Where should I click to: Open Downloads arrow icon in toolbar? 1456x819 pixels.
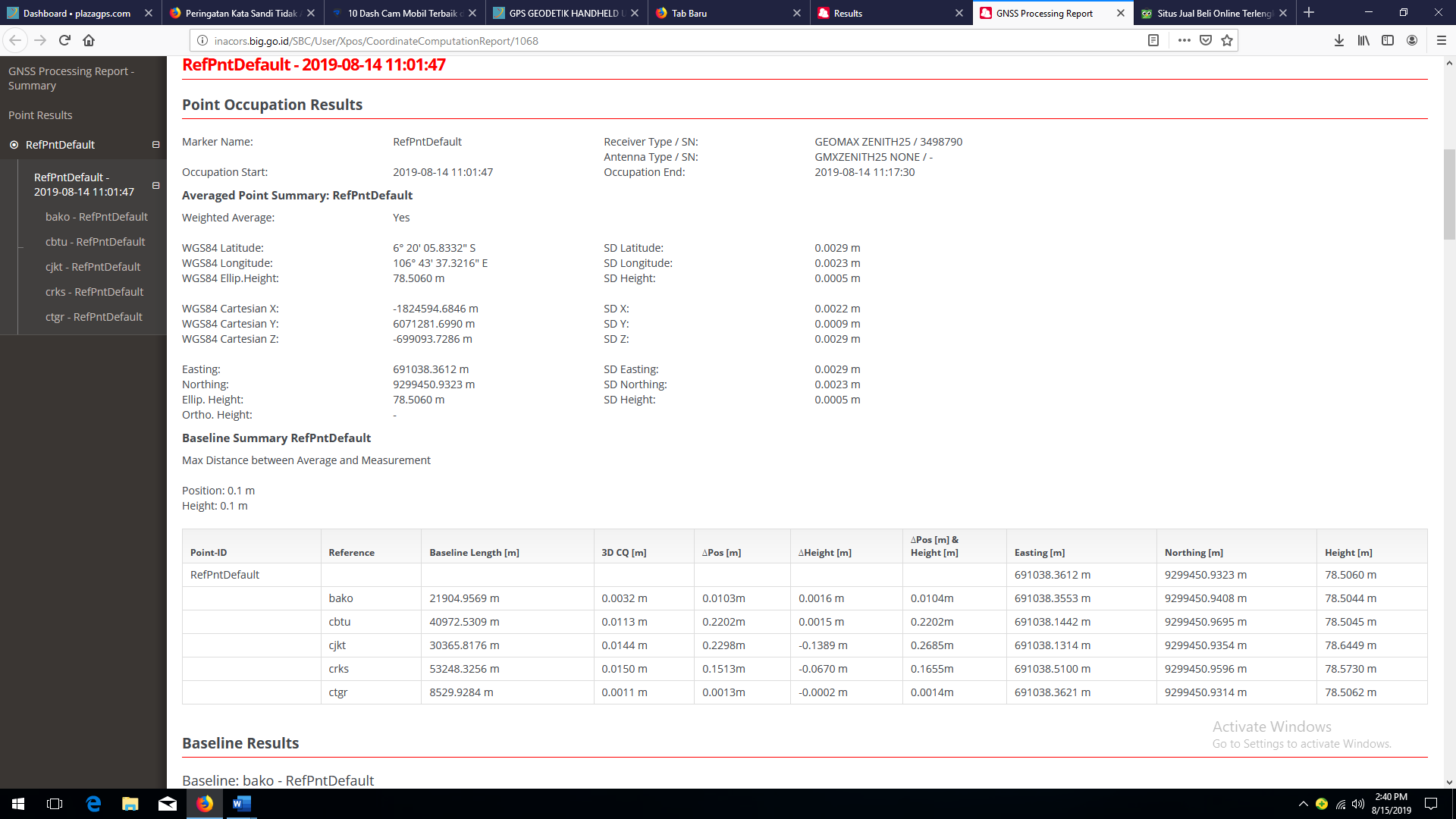[1339, 40]
